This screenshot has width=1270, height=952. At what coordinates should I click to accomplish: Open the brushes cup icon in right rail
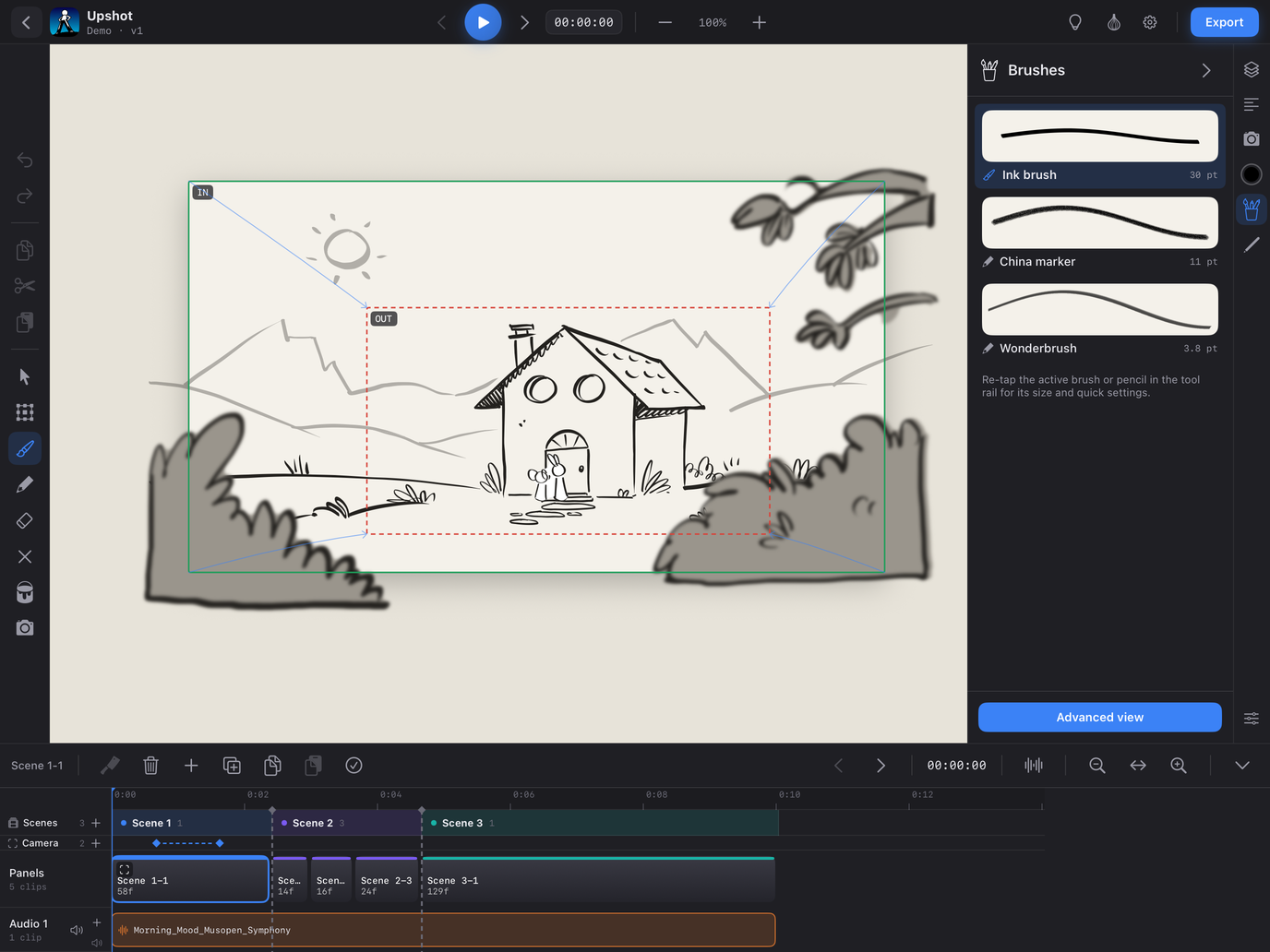(x=1252, y=209)
